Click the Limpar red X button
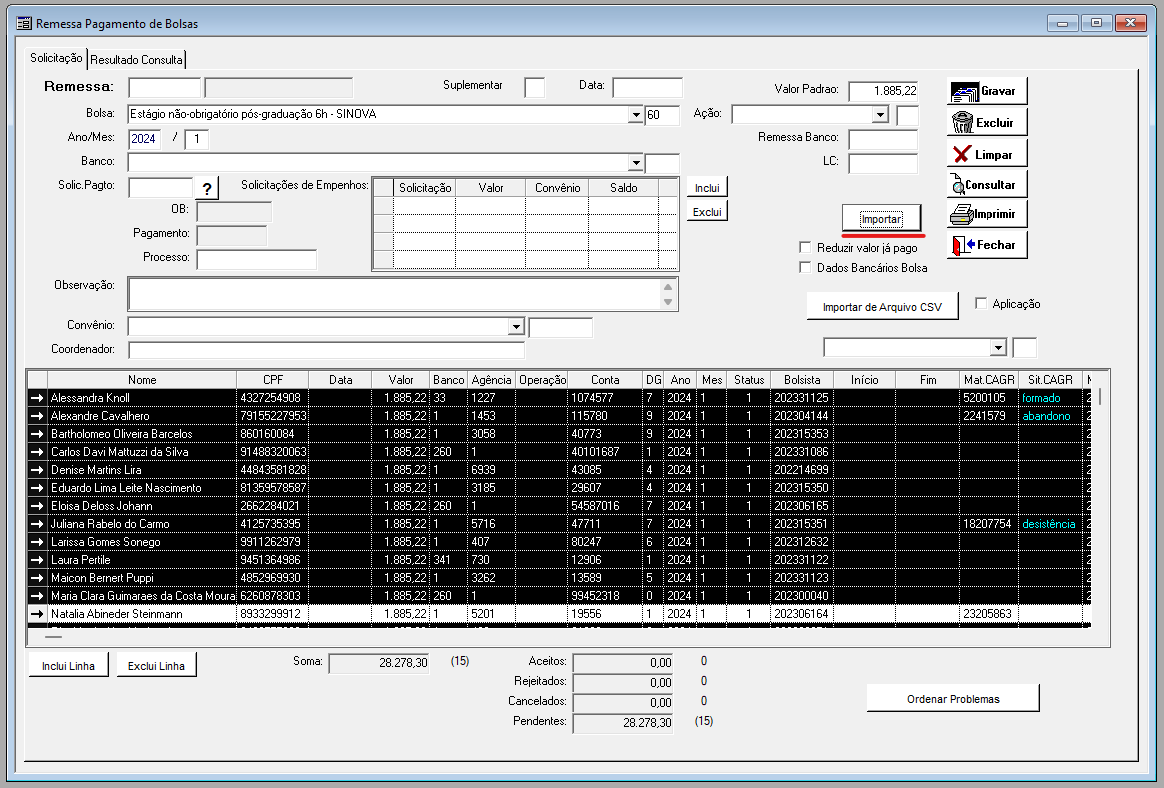 point(986,155)
